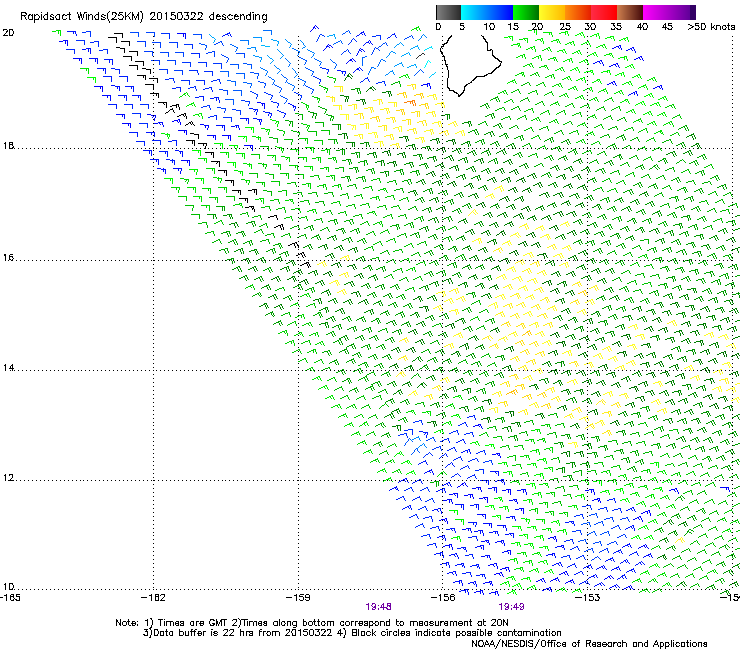Click the red 30-35 knots color swatch
The width and height of the screenshot is (740, 650).
pyautogui.click(x=604, y=12)
